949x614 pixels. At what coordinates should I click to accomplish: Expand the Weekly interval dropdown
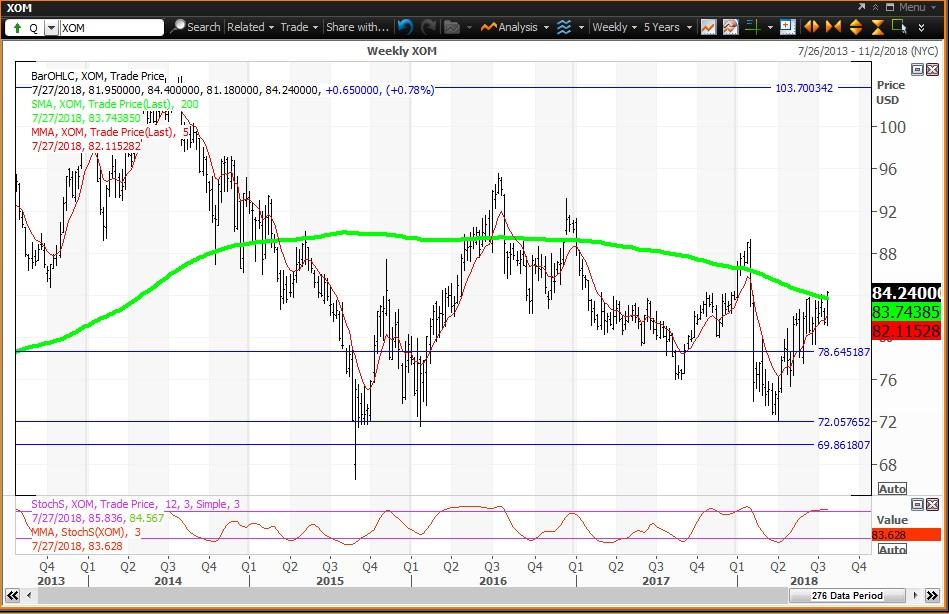[614, 27]
